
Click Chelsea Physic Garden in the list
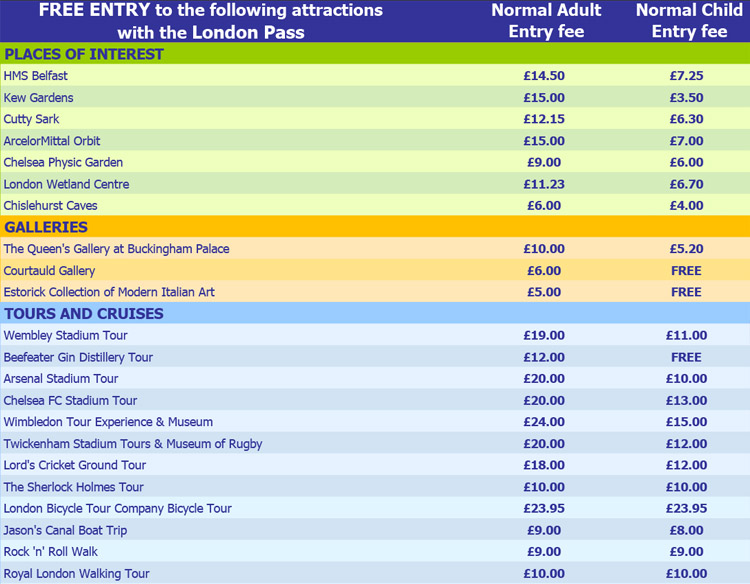click(63, 163)
